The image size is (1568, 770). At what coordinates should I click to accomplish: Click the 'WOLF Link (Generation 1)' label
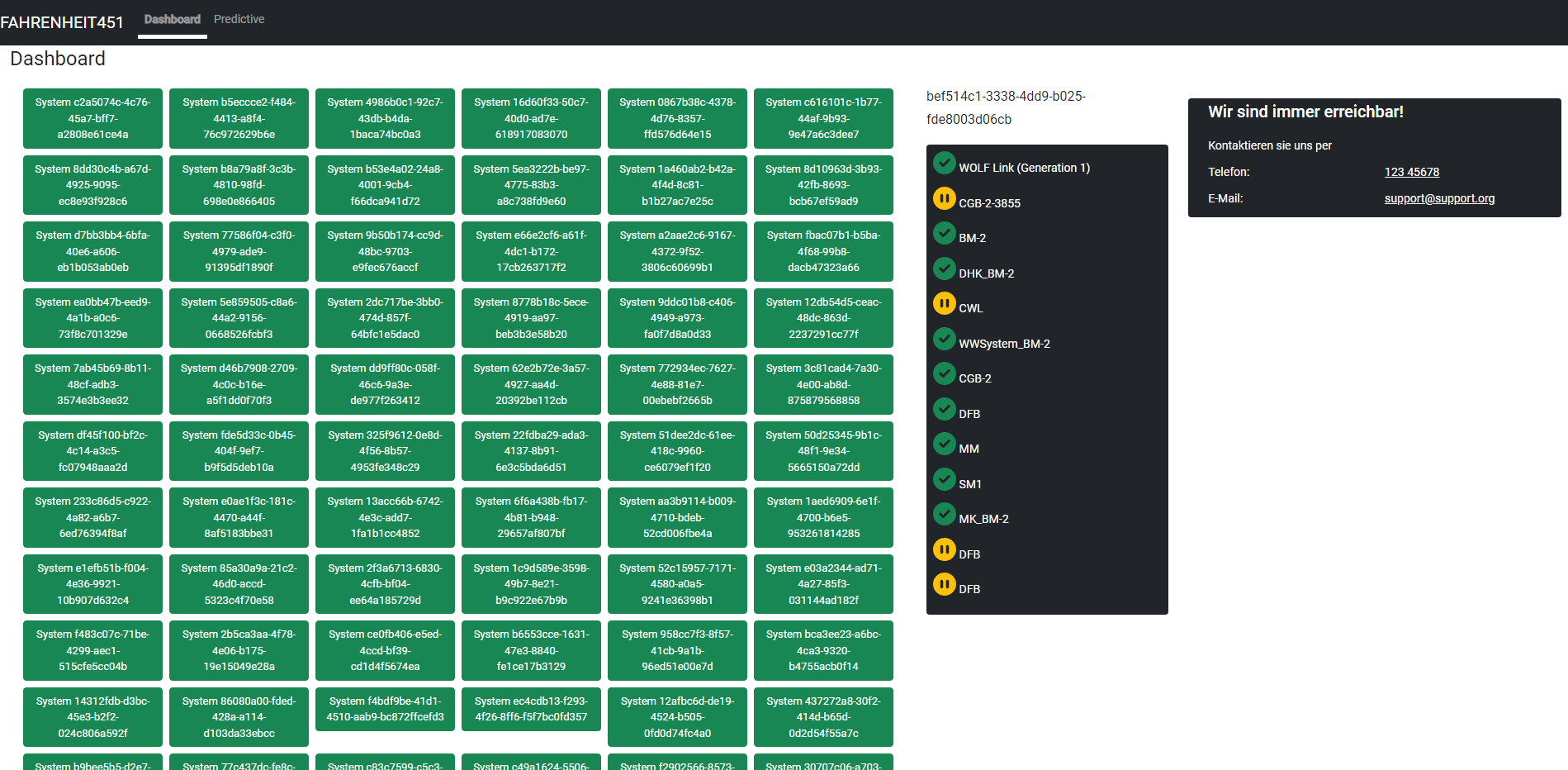coord(1024,168)
